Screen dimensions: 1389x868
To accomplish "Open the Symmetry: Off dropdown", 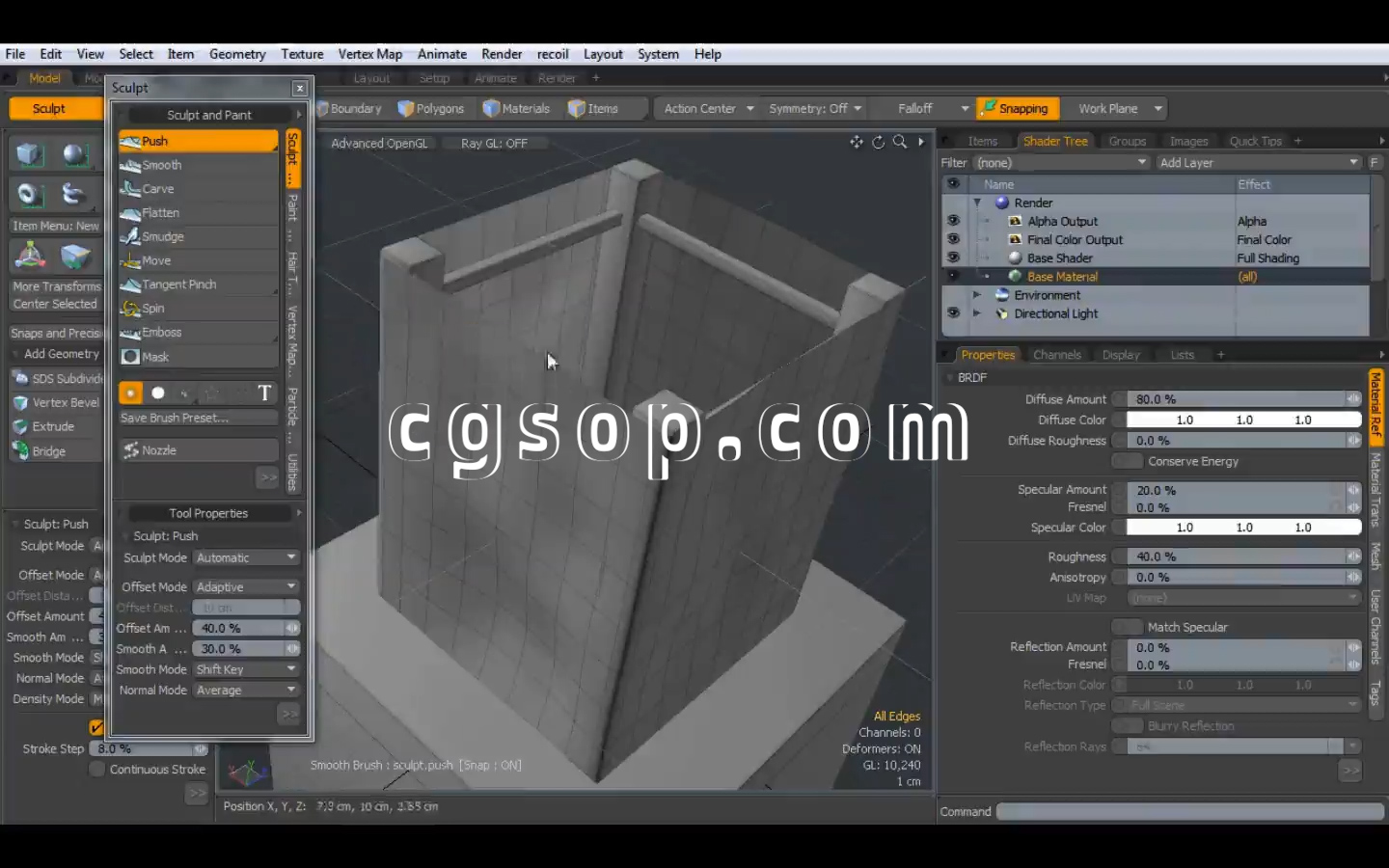I will point(815,108).
